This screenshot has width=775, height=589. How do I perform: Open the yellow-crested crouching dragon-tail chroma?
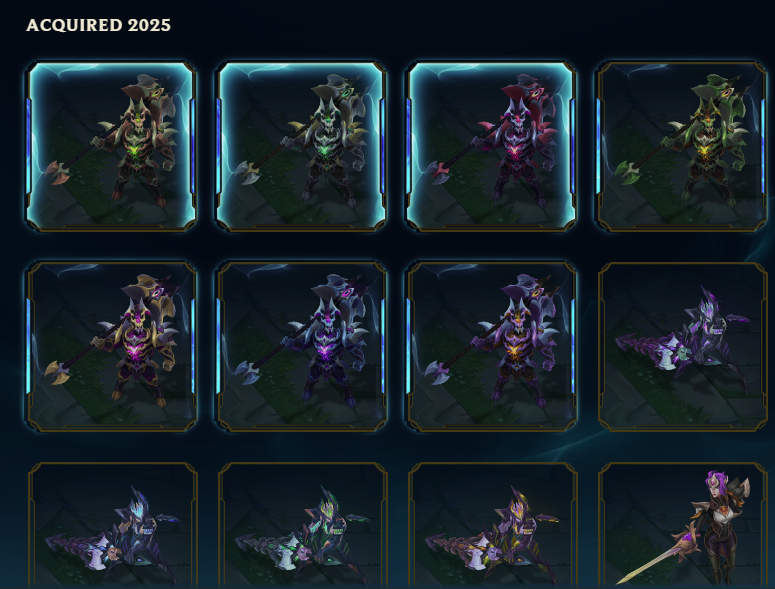point(492,525)
